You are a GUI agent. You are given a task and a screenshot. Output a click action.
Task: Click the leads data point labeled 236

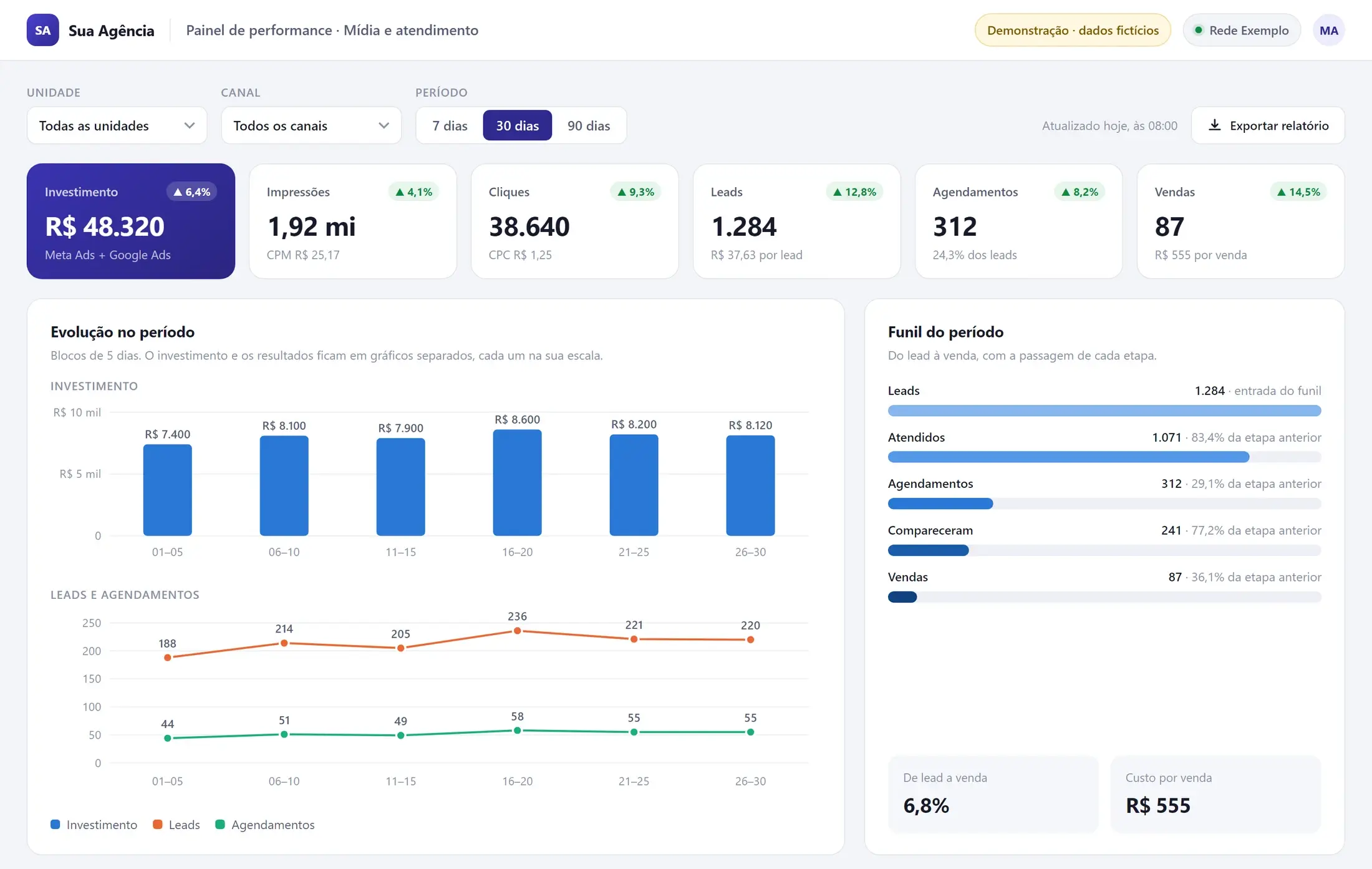point(517,631)
